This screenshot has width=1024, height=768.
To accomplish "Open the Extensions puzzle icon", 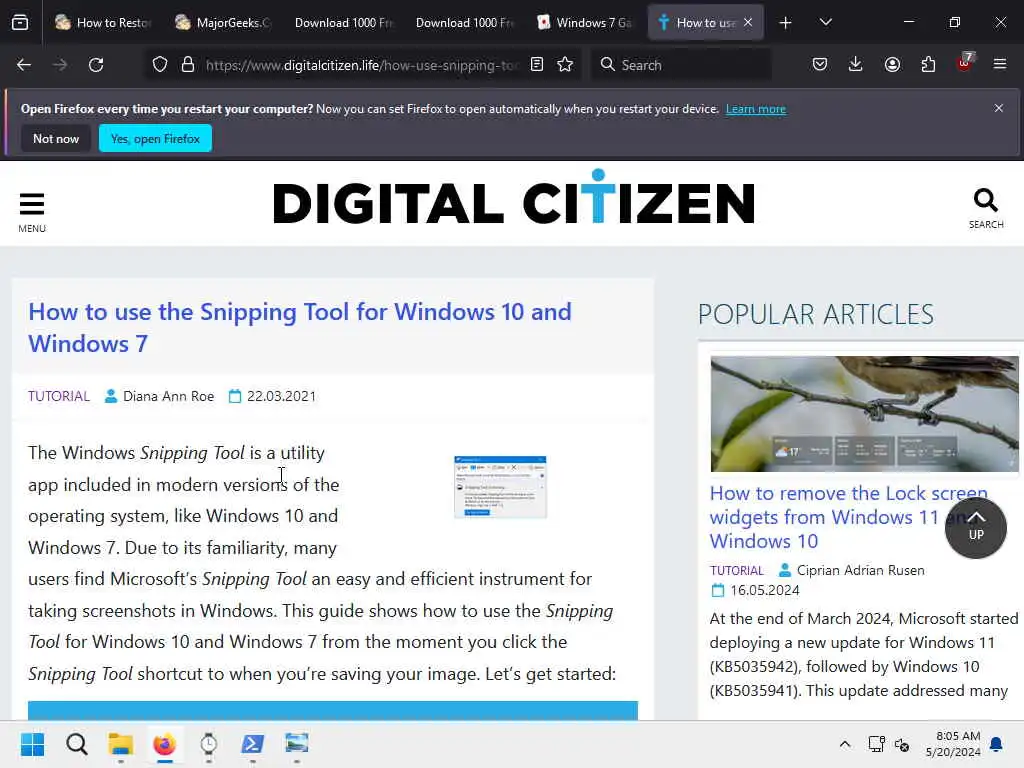I will click(928, 65).
